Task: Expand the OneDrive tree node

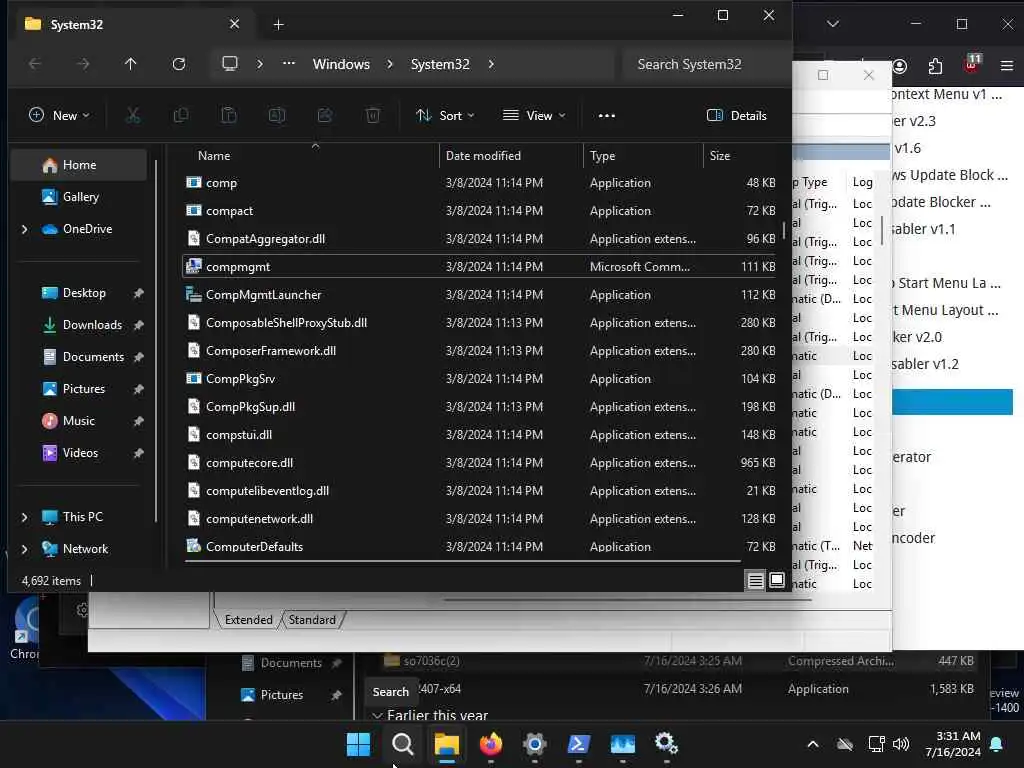Action: pyautogui.click(x=25, y=229)
